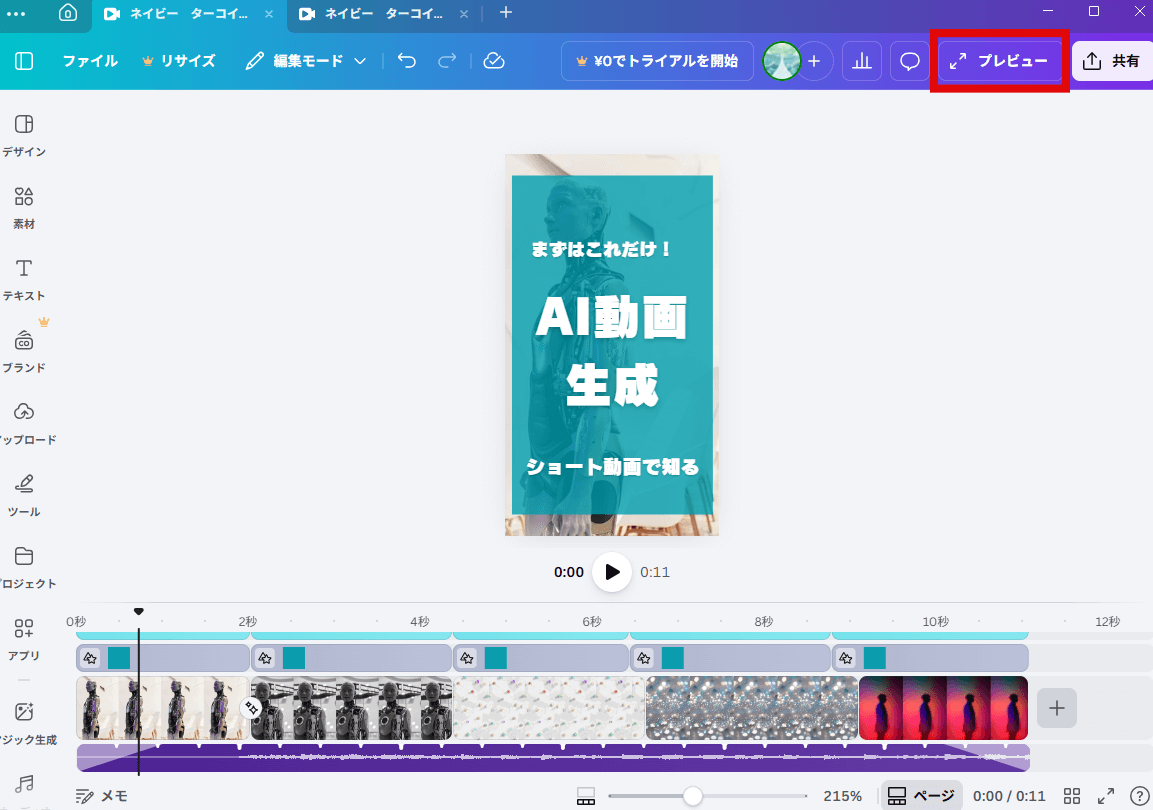Open the music panel icon in sidebar

click(23, 785)
